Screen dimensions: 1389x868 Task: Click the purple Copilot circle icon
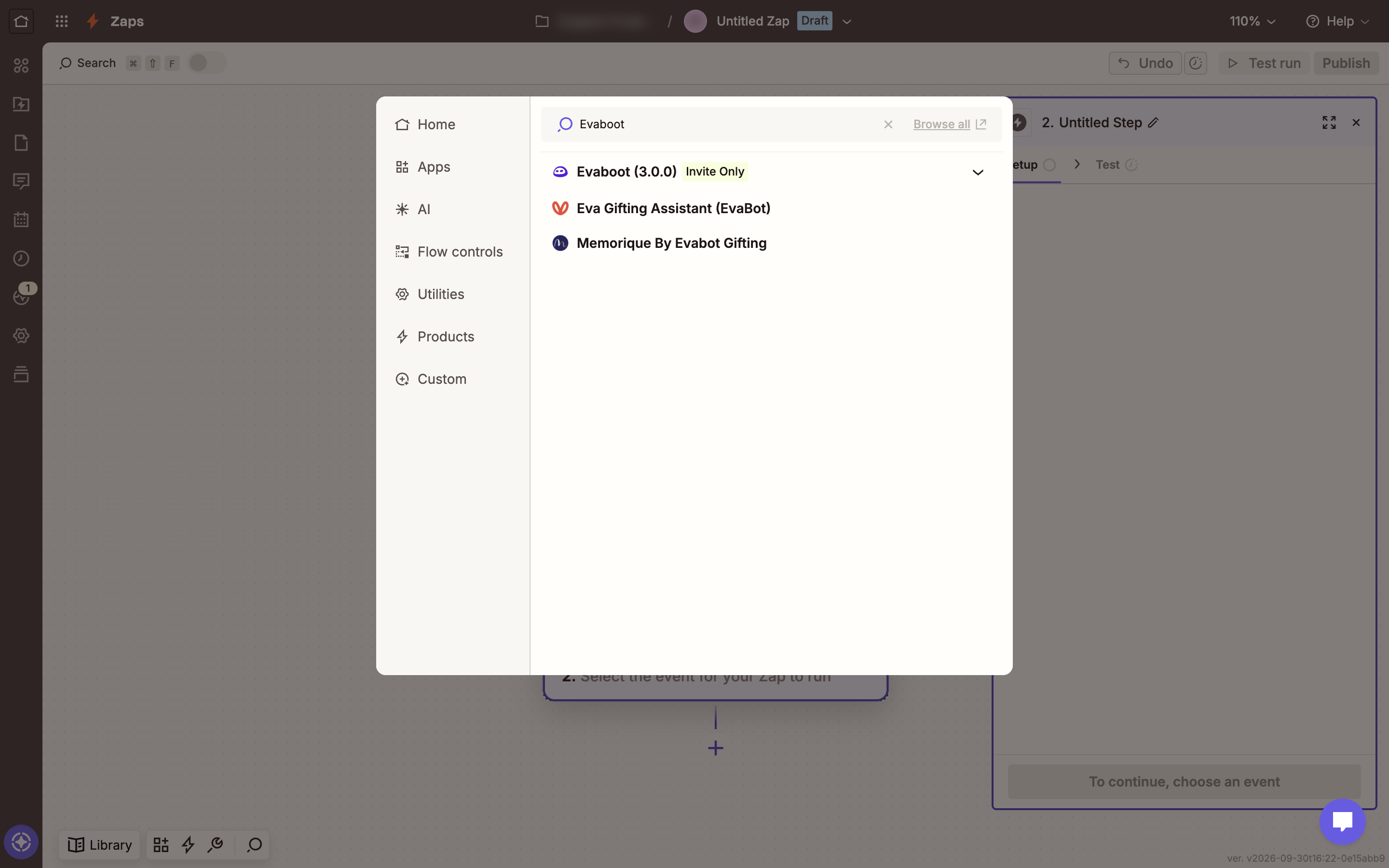pos(21,842)
